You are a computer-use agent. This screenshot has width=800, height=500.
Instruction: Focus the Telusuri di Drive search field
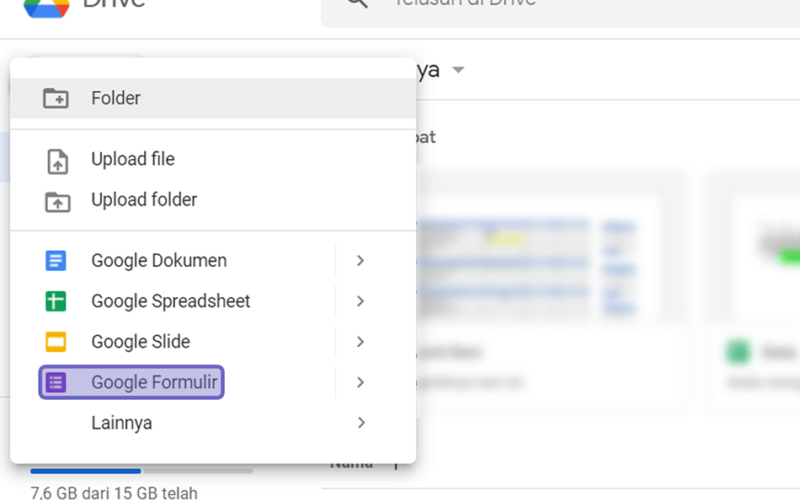pyautogui.click(x=560, y=10)
